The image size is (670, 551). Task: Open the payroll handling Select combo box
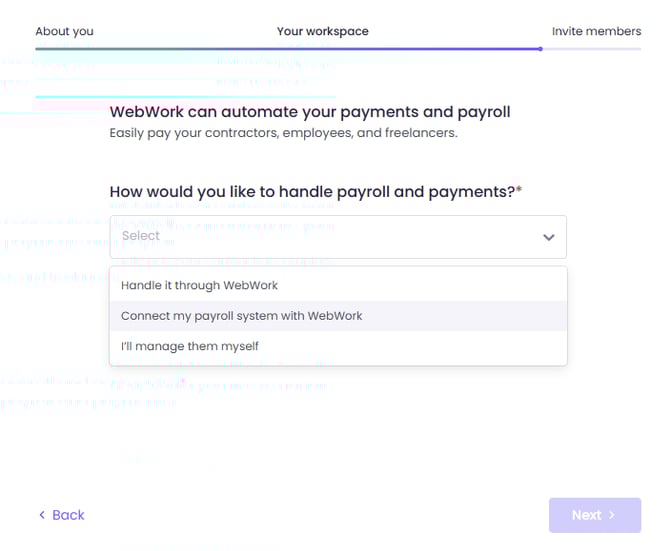337,237
